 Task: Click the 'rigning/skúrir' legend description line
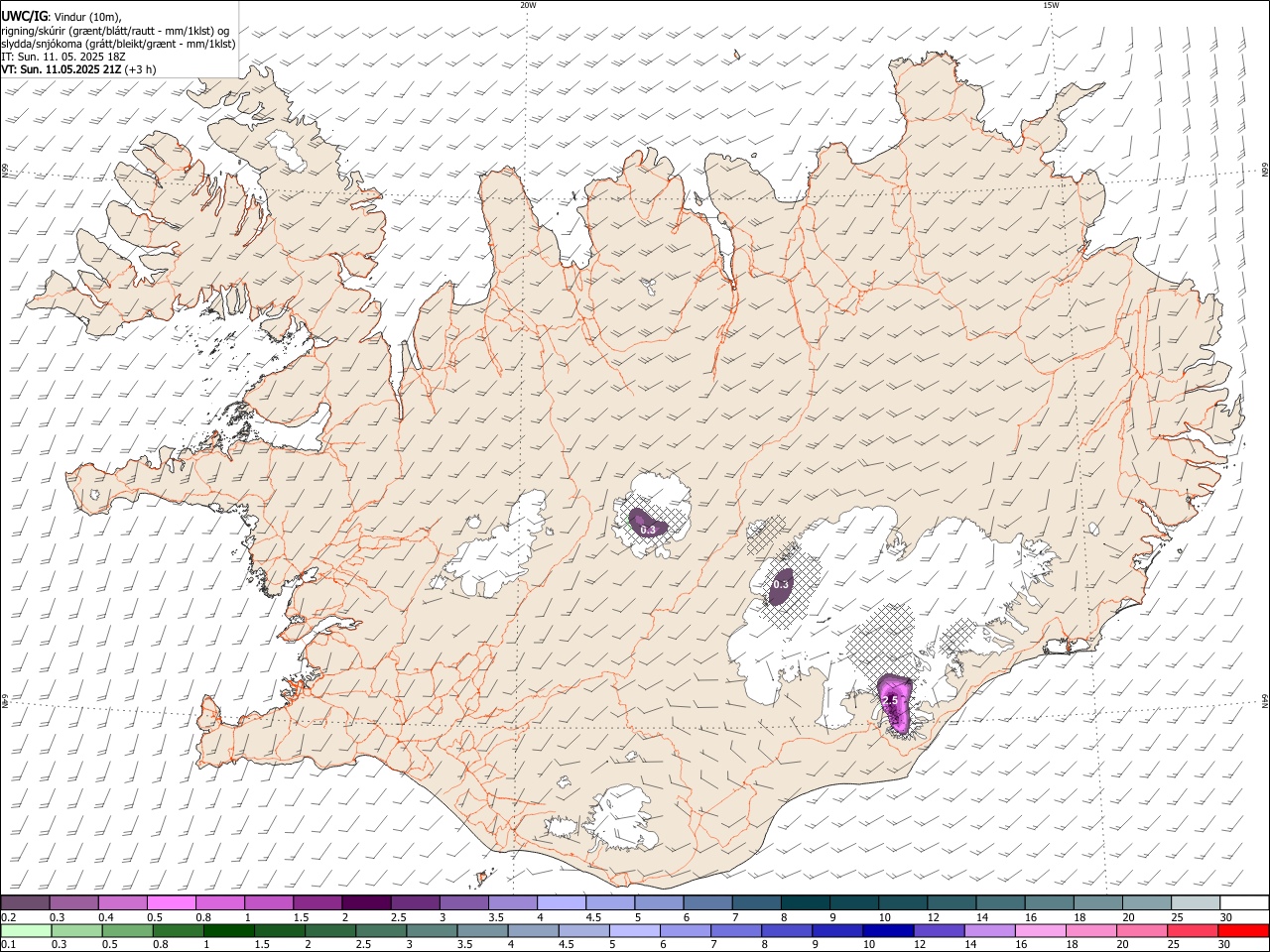pos(115,31)
